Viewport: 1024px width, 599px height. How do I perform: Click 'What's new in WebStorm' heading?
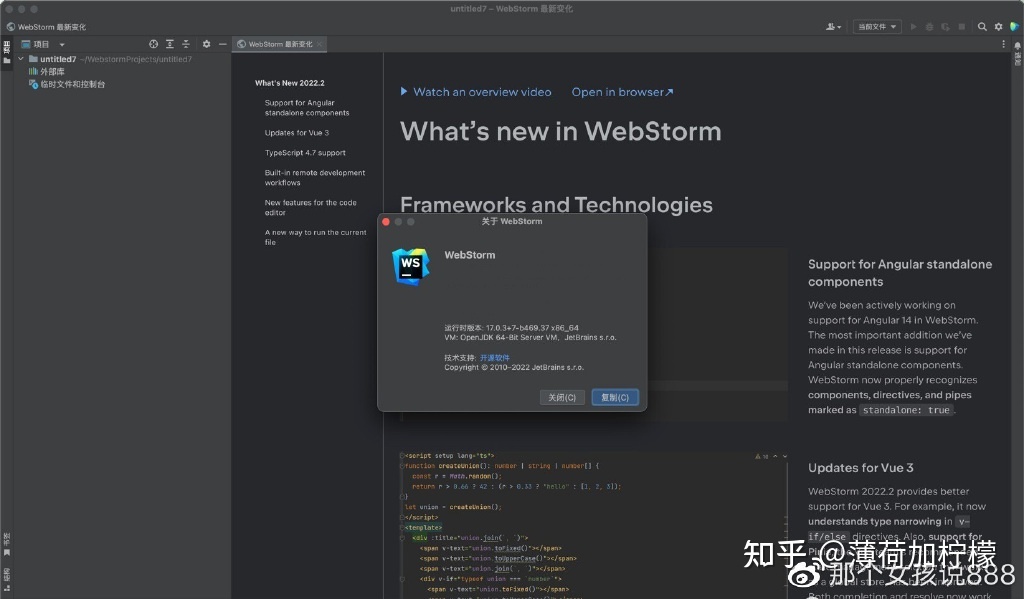560,131
